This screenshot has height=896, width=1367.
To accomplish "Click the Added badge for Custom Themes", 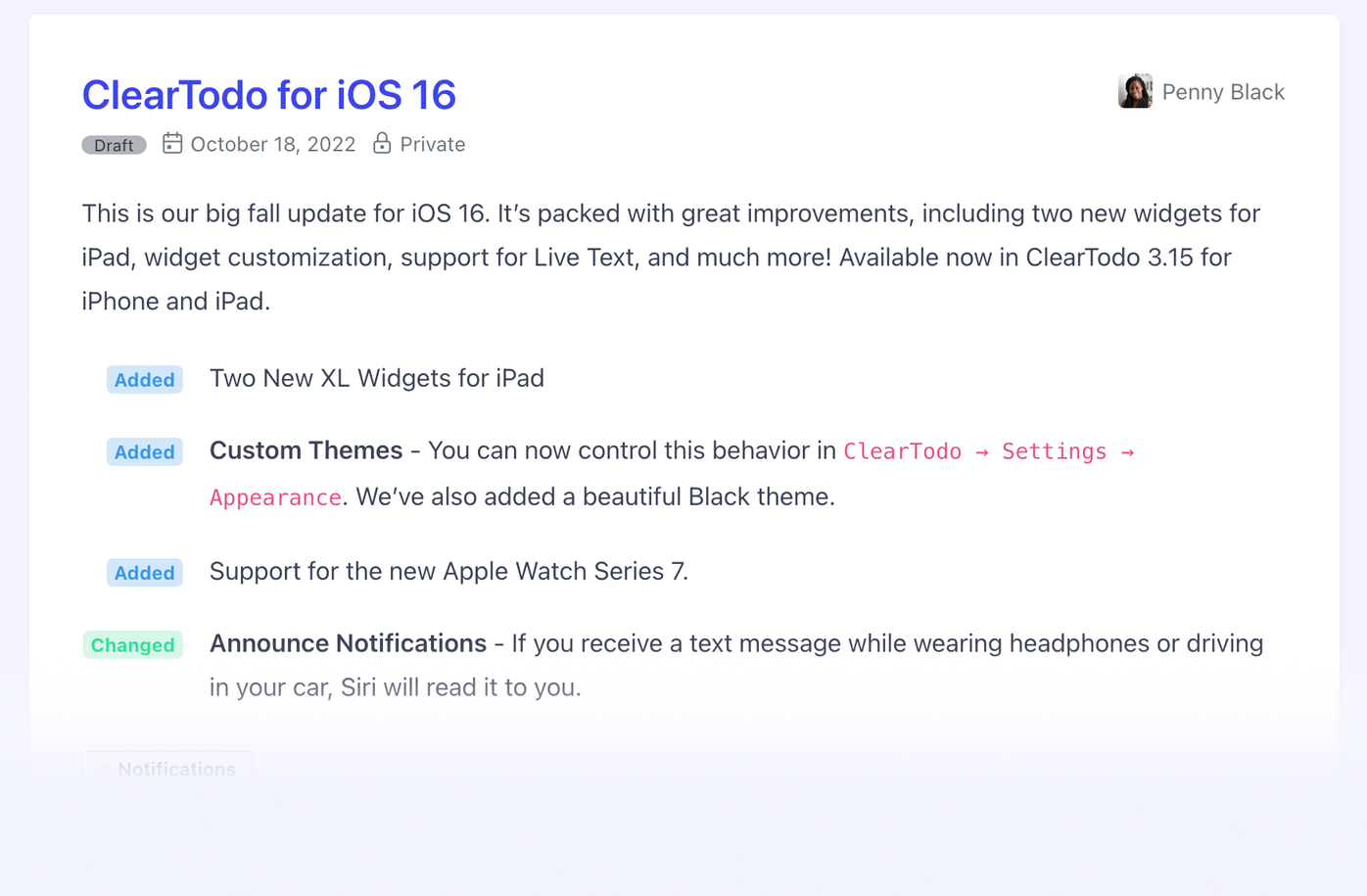I will click(x=145, y=452).
